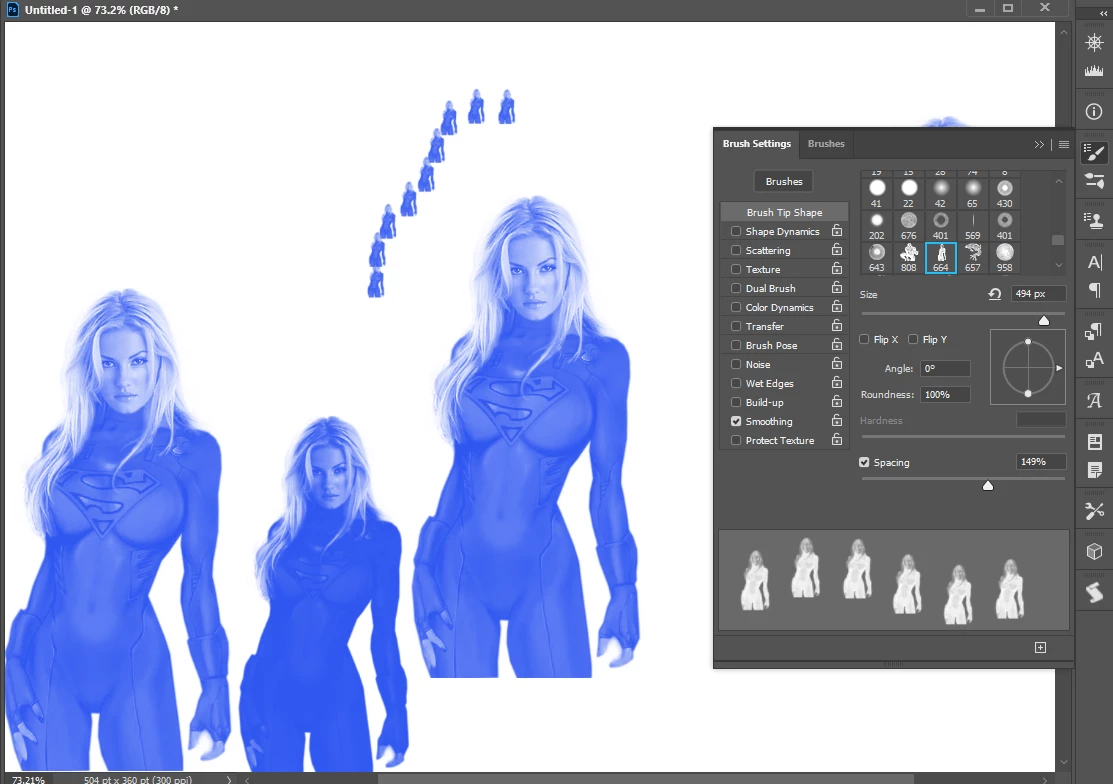
Task: Toggle the lock for Protect Texture
Action: [x=837, y=440]
